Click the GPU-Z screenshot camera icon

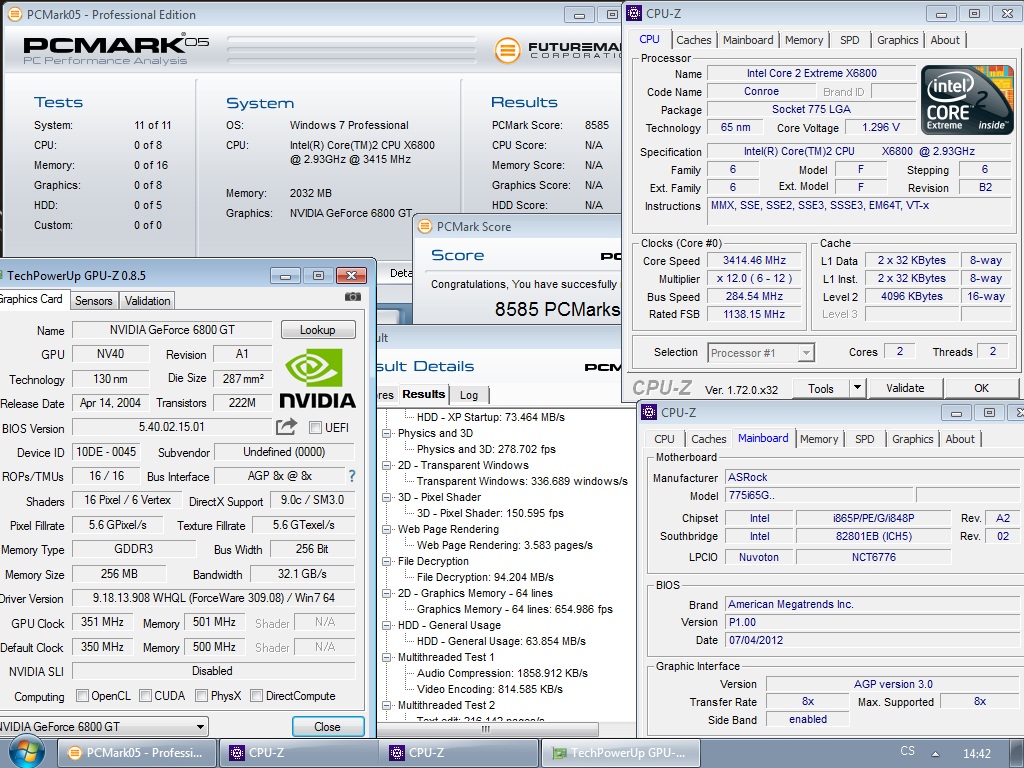tap(353, 297)
